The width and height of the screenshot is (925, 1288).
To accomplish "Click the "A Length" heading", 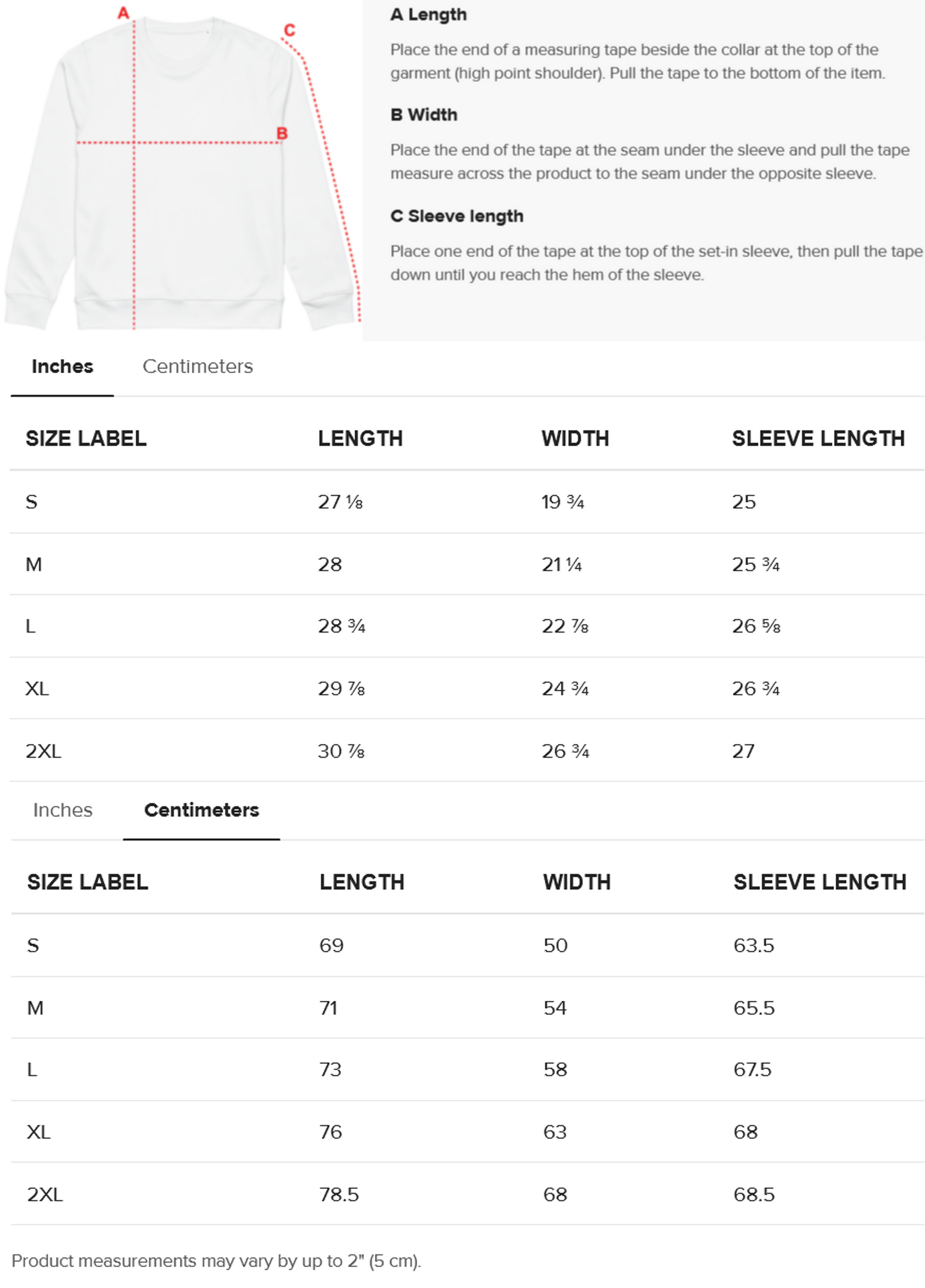I will (x=428, y=15).
